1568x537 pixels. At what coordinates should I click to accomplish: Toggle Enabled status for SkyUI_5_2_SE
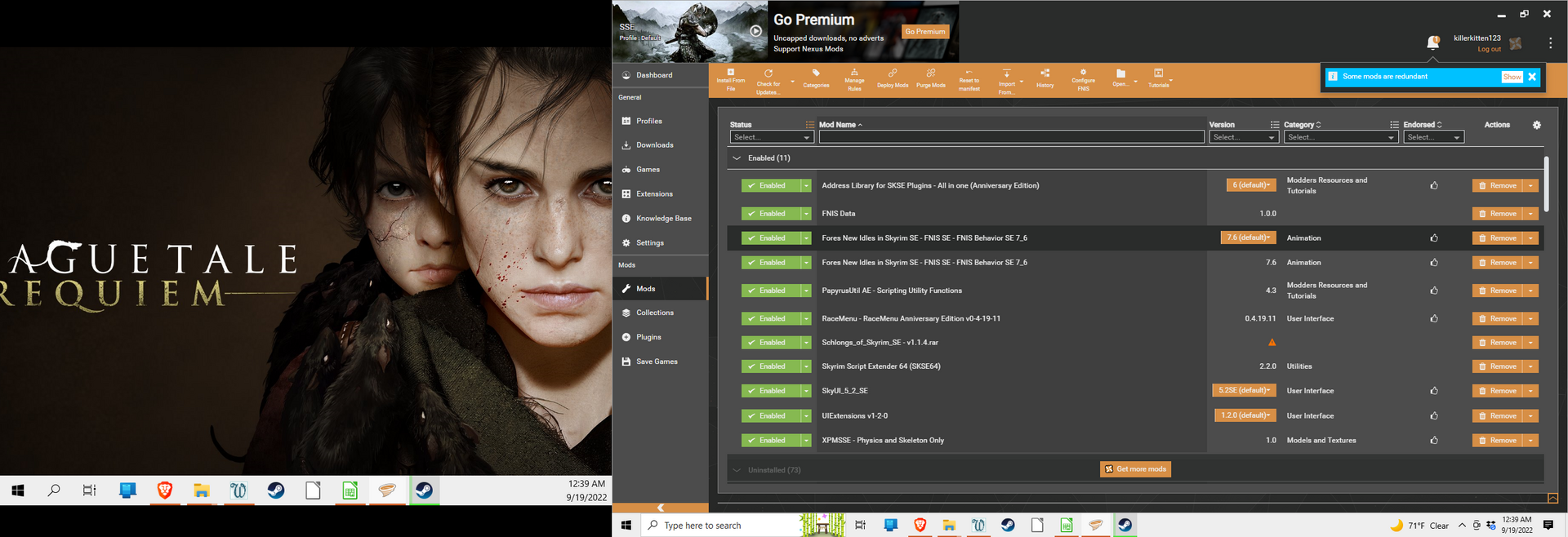point(771,391)
